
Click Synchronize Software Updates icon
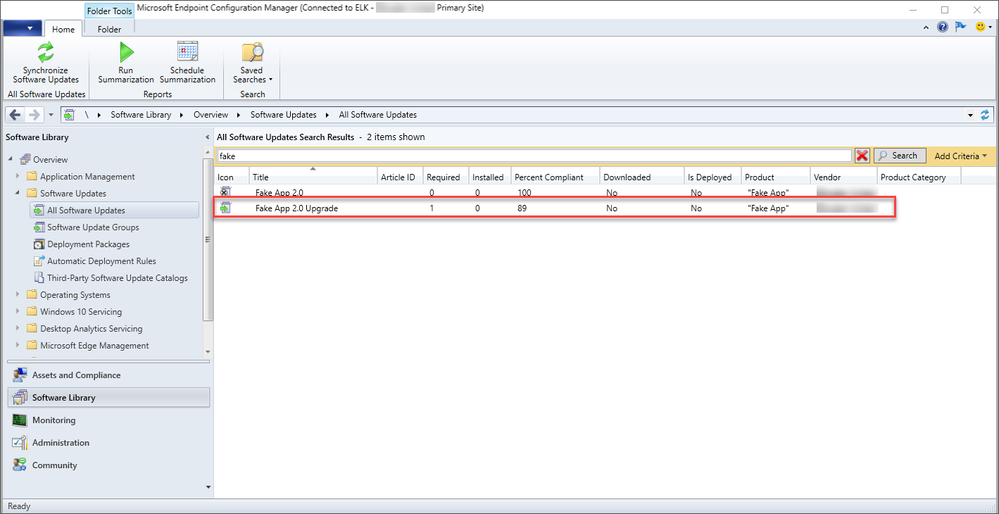(x=46, y=52)
